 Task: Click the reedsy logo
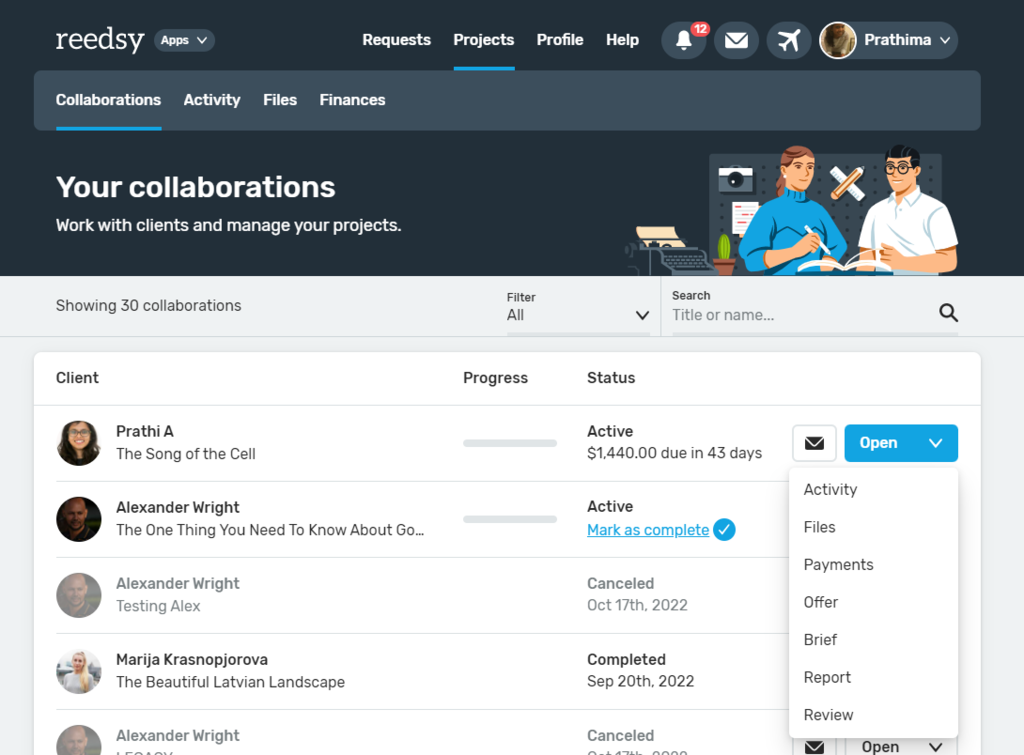tap(99, 40)
